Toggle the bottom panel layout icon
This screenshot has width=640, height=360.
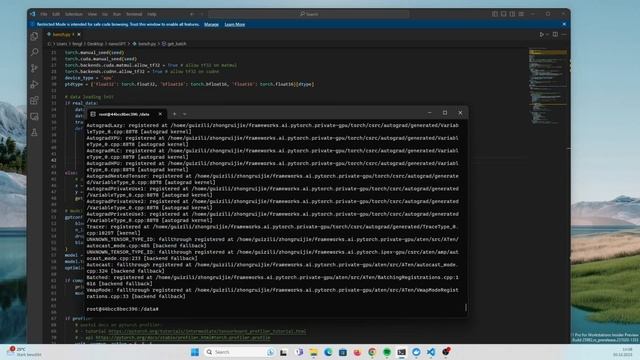click(x=504, y=14)
